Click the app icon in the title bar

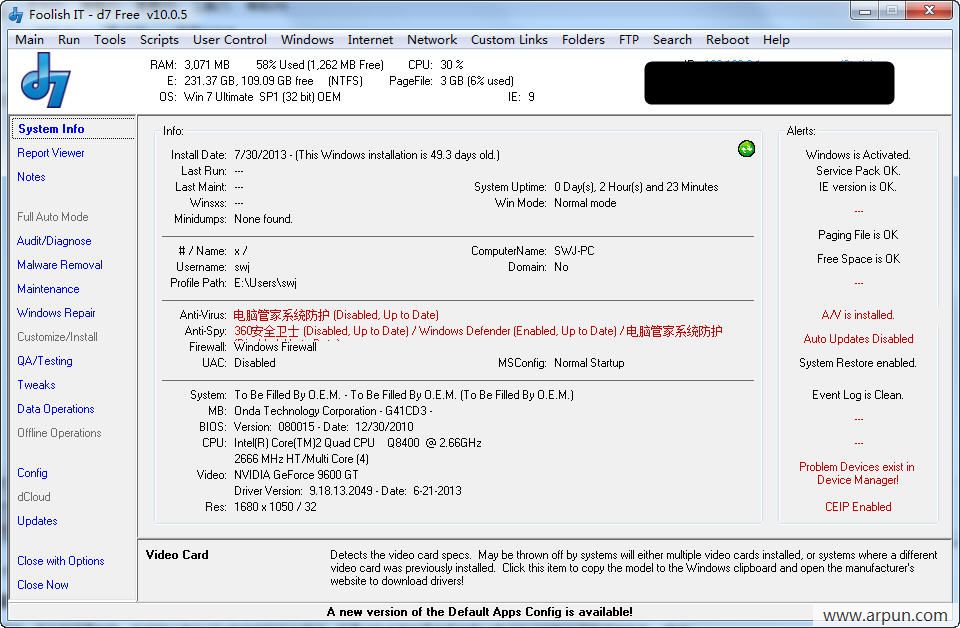(x=16, y=14)
